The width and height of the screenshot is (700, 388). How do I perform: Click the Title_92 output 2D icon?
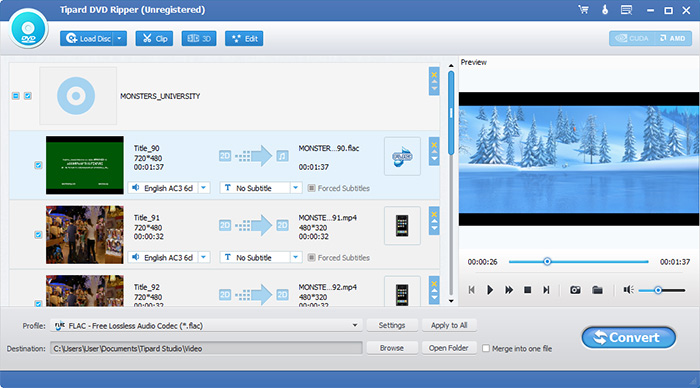pos(282,295)
